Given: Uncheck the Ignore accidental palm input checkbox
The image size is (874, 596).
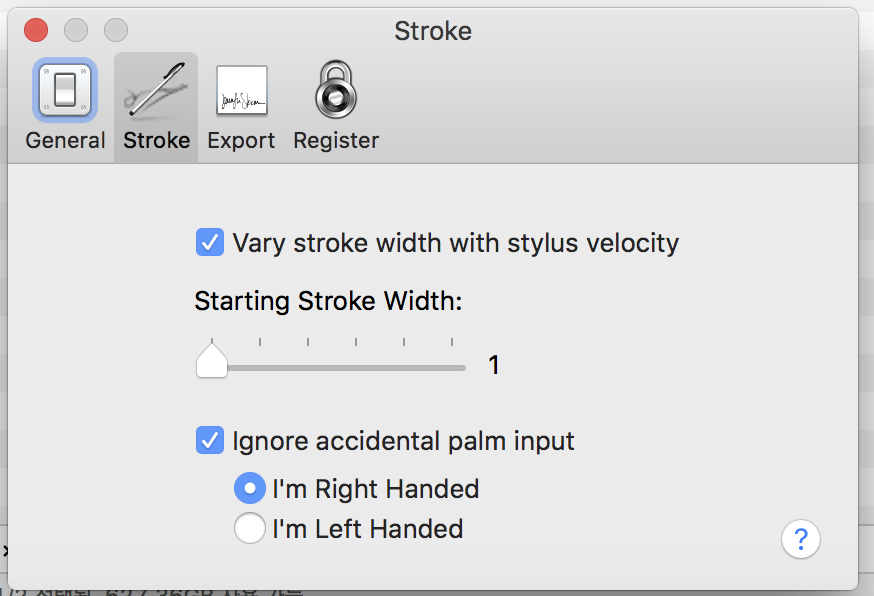Looking at the screenshot, I should click(x=210, y=440).
